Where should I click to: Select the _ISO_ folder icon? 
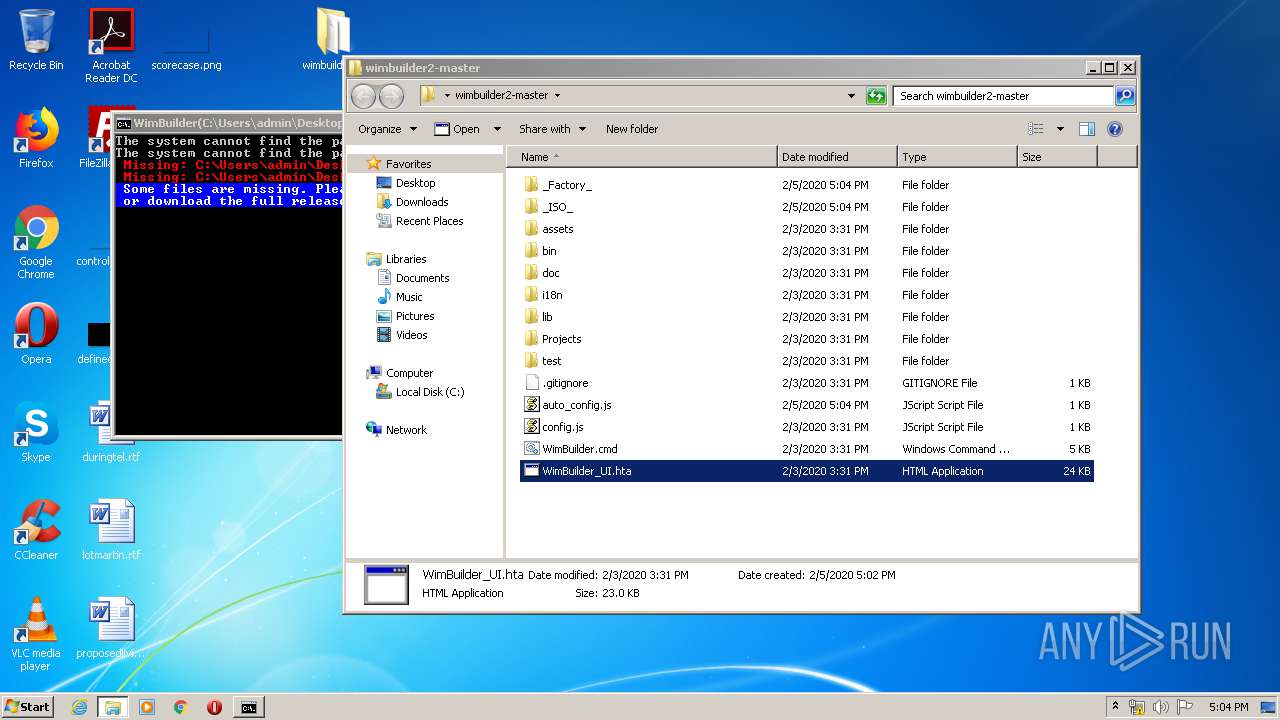(x=532, y=207)
